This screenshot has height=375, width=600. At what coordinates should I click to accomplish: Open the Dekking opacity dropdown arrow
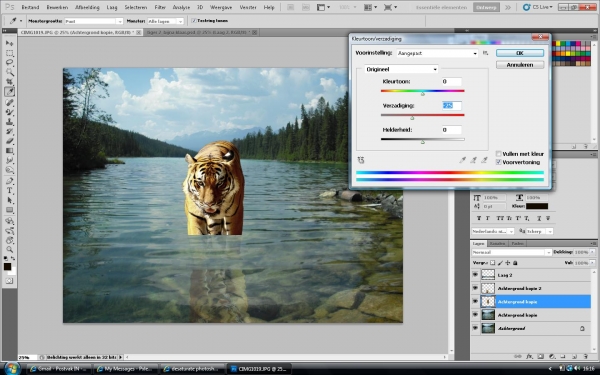click(592, 252)
